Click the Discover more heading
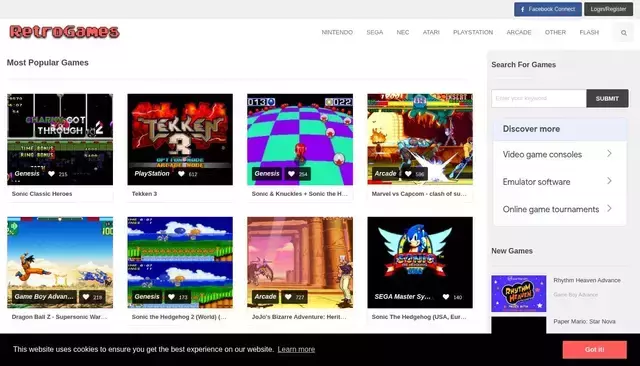 click(531, 129)
